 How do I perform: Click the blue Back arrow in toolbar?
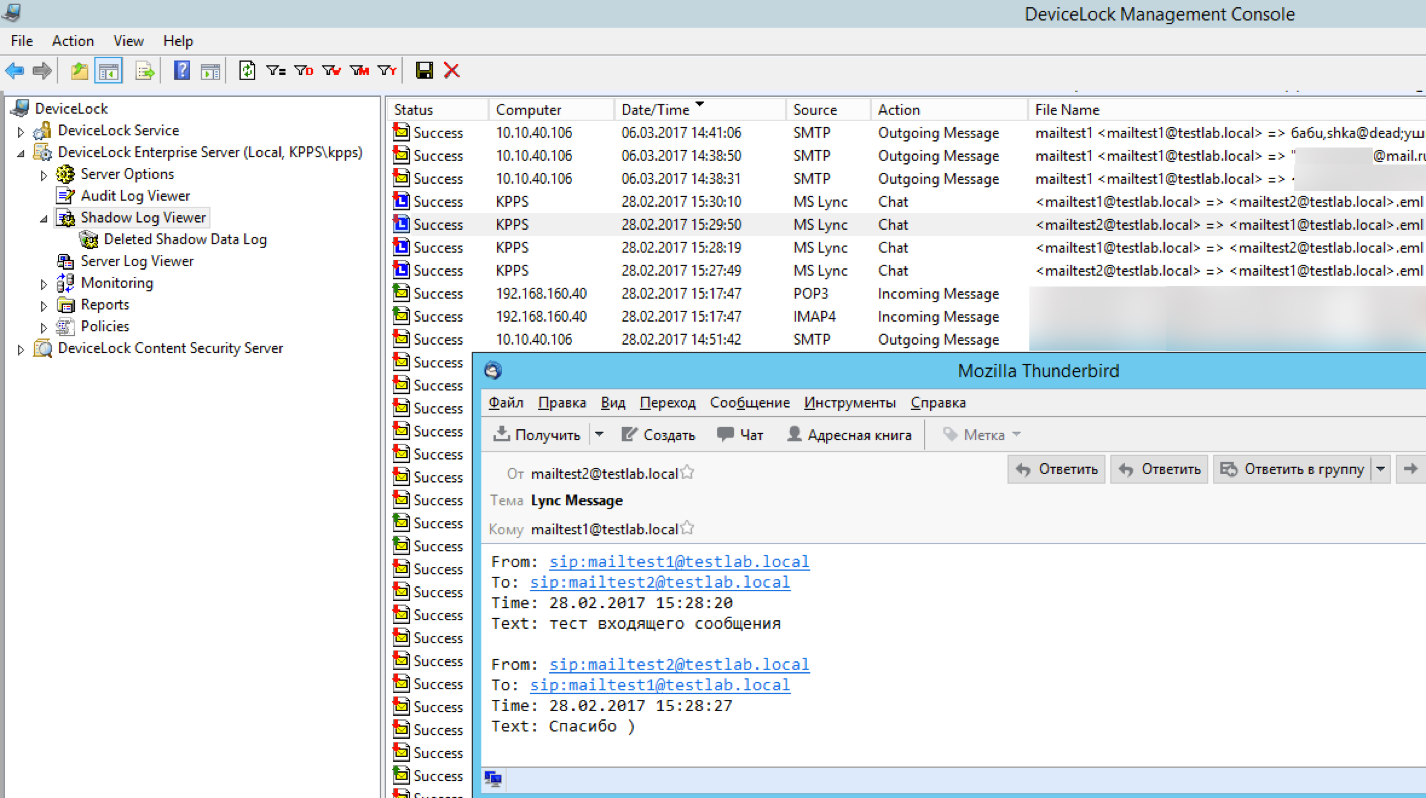click(x=14, y=70)
